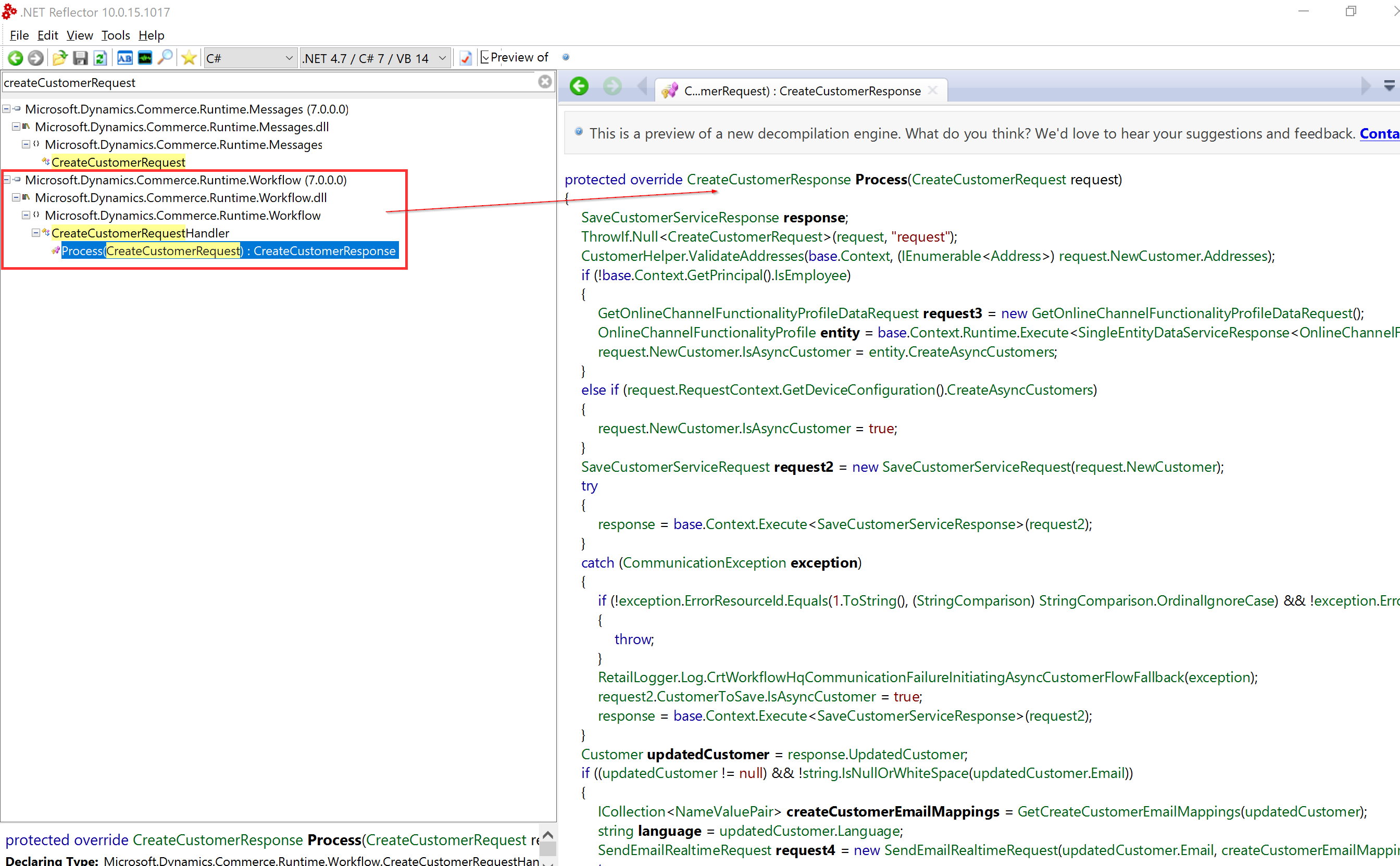Open the View menu
This screenshot has height=866, width=1400.
coord(80,35)
